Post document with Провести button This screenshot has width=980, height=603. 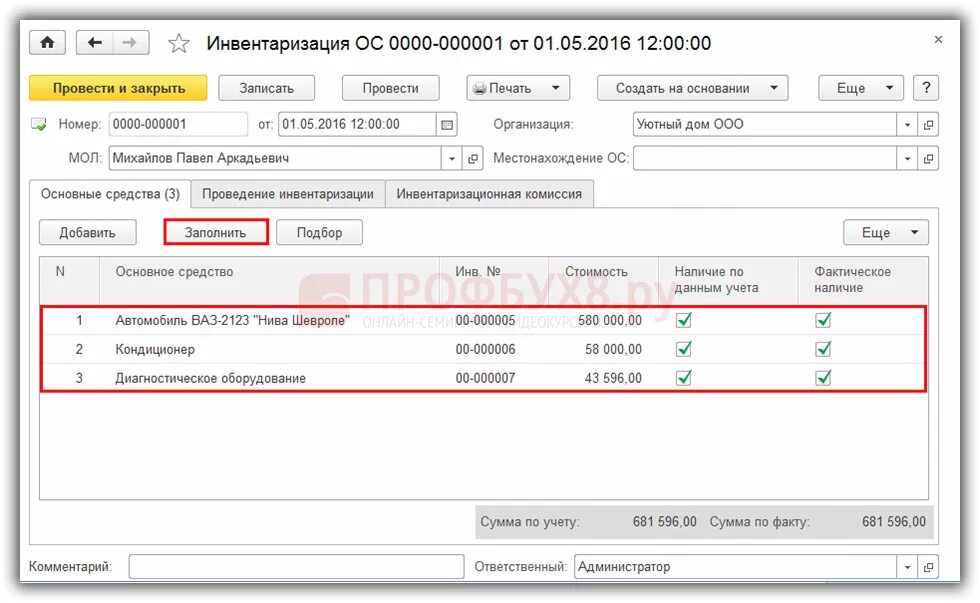tap(391, 88)
